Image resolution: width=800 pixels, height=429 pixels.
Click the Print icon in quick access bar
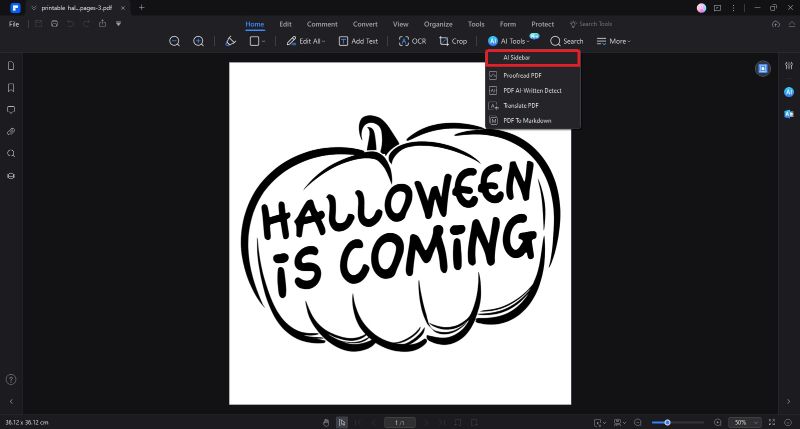click(x=55, y=24)
